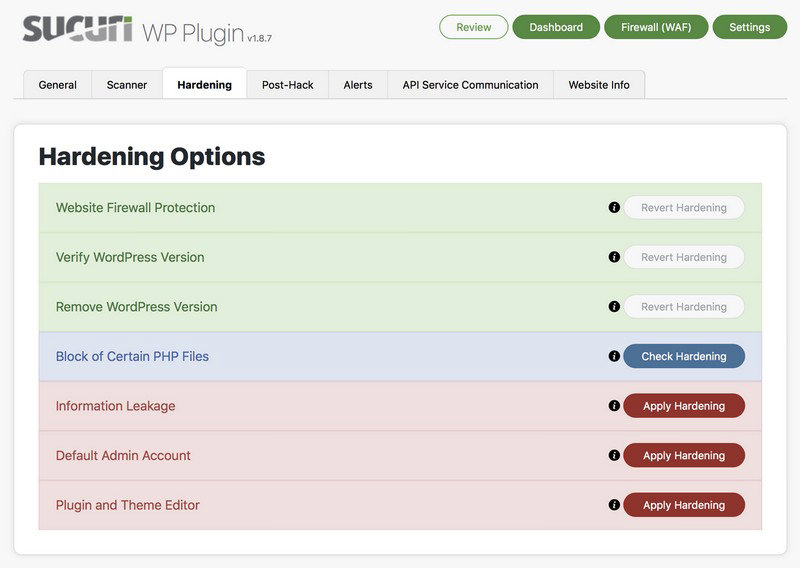Click info icon for Information Leakage

(x=614, y=405)
